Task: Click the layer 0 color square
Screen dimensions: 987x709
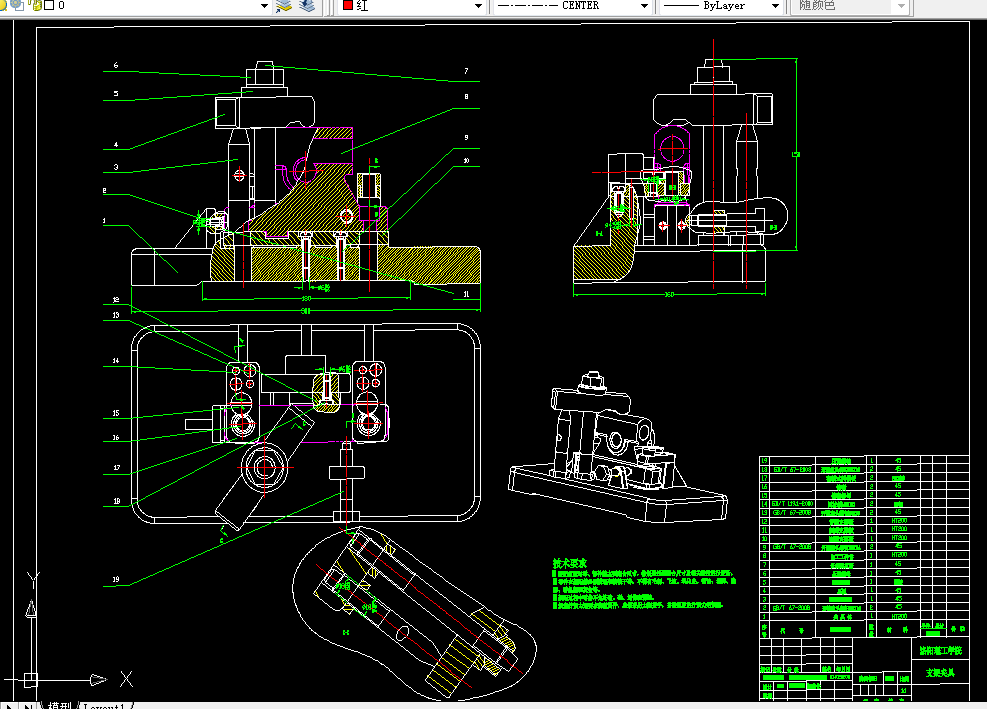Action: [x=48, y=5]
